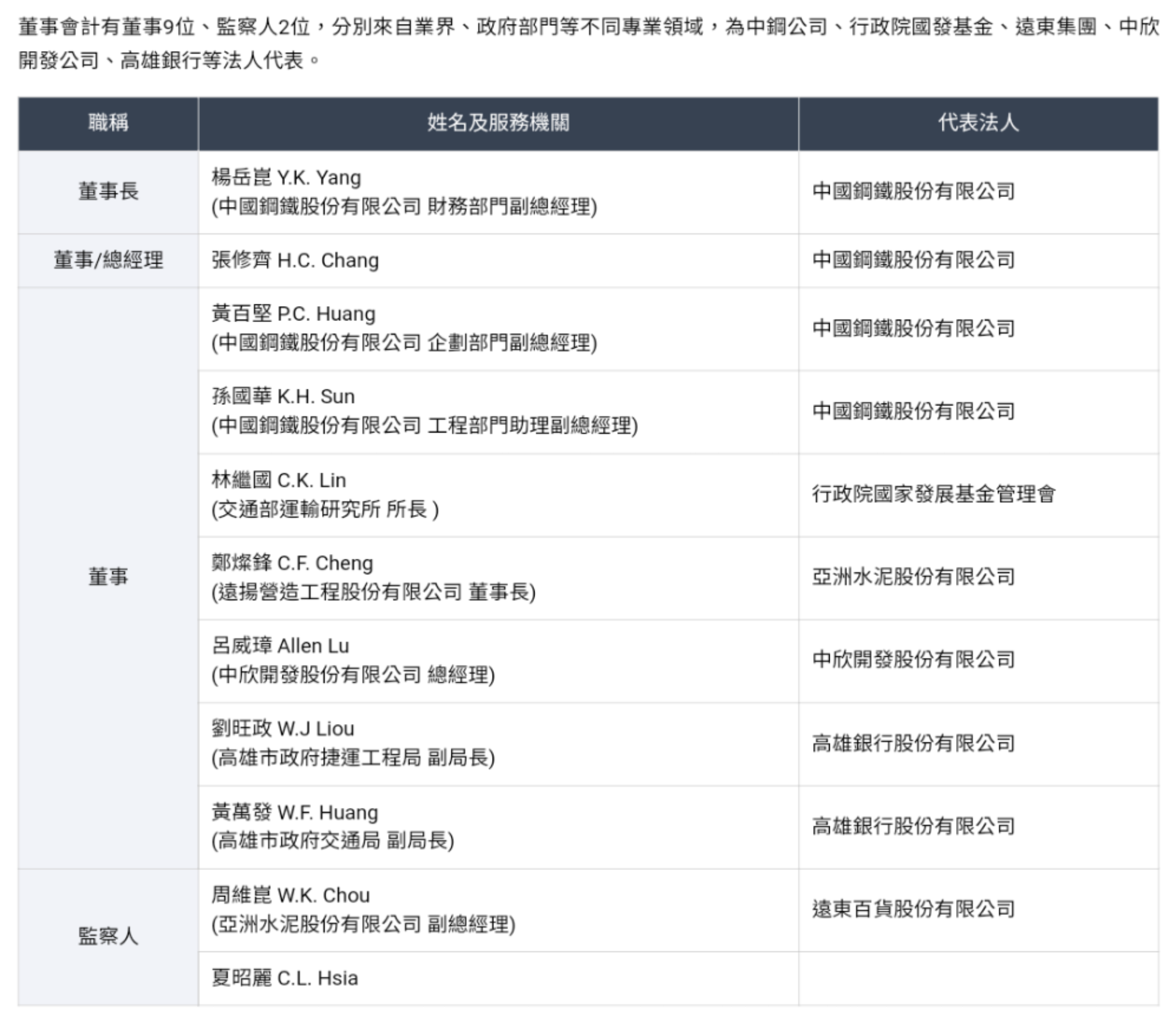
Task: Click the name 張修齊 H.C. Chang
Action: pyautogui.click(x=295, y=260)
